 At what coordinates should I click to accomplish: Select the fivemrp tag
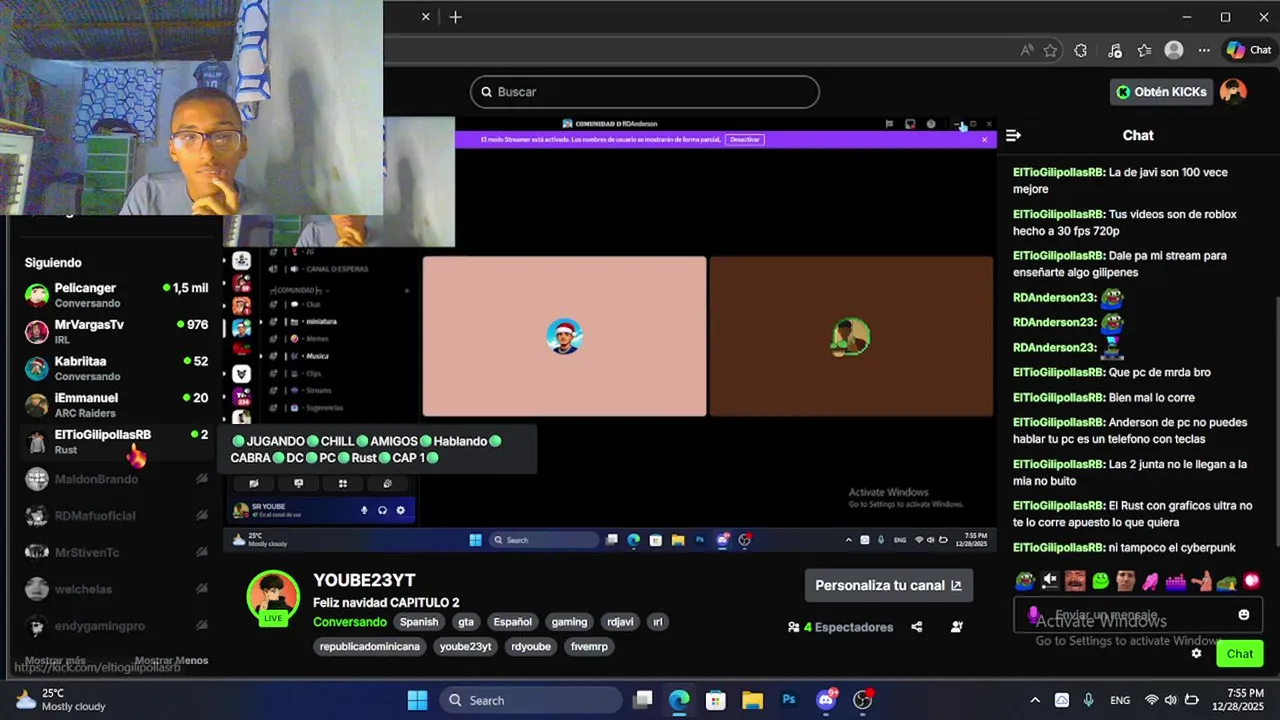click(x=589, y=647)
